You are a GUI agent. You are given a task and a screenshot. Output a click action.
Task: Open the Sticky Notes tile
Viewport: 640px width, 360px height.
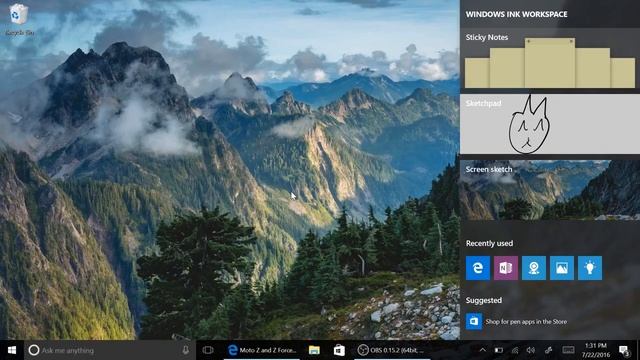pos(550,58)
